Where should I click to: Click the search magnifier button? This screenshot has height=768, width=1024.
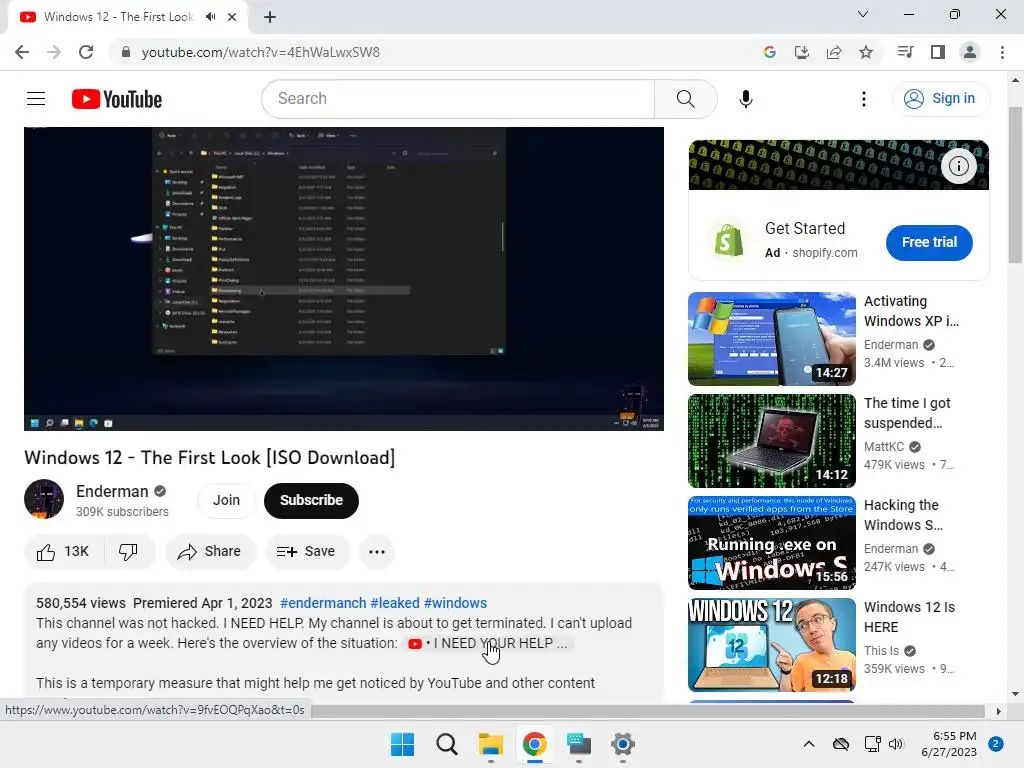pyautogui.click(x=685, y=99)
